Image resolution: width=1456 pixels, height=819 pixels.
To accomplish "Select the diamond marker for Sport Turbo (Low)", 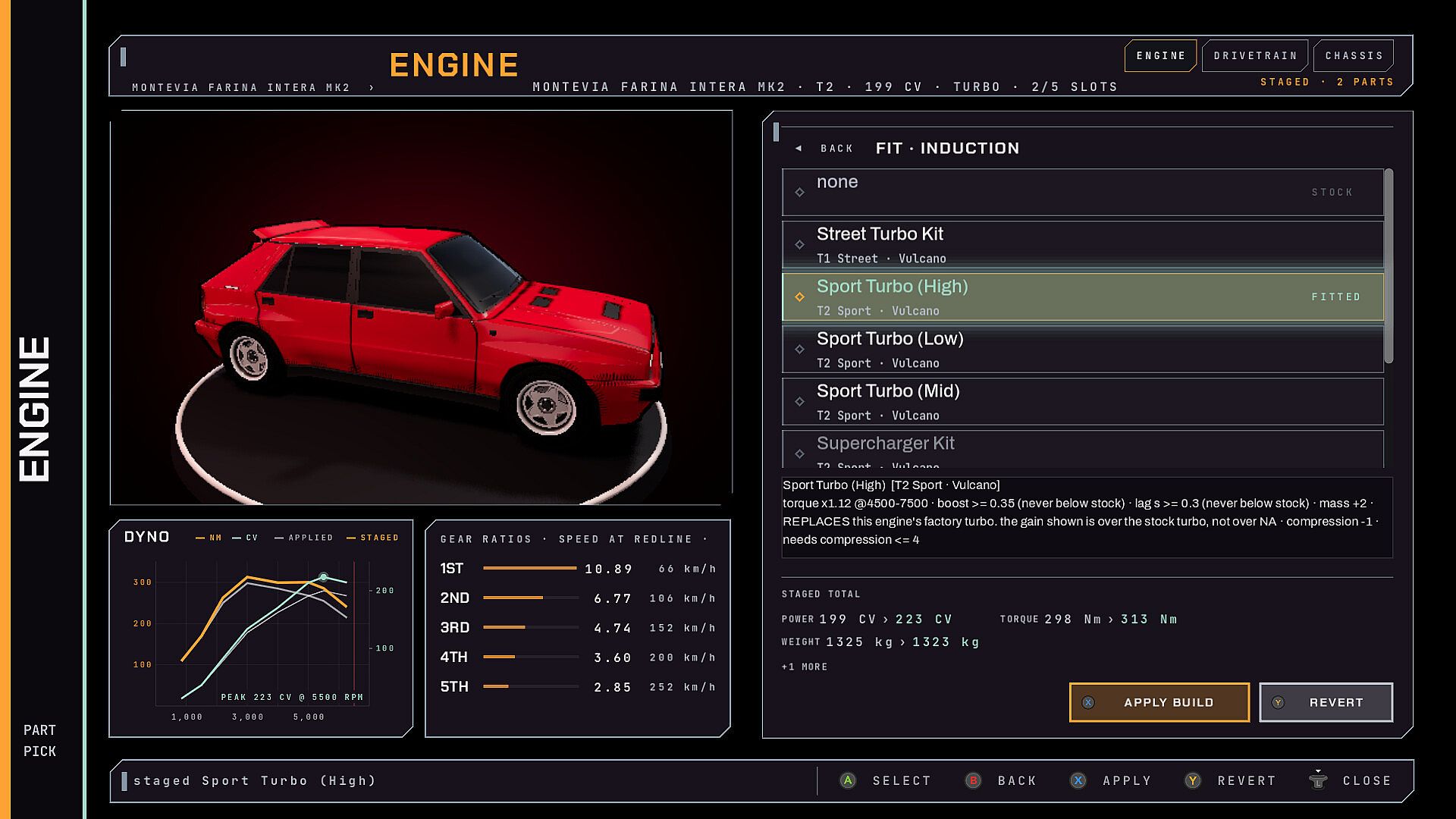I will tap(799, 349).
